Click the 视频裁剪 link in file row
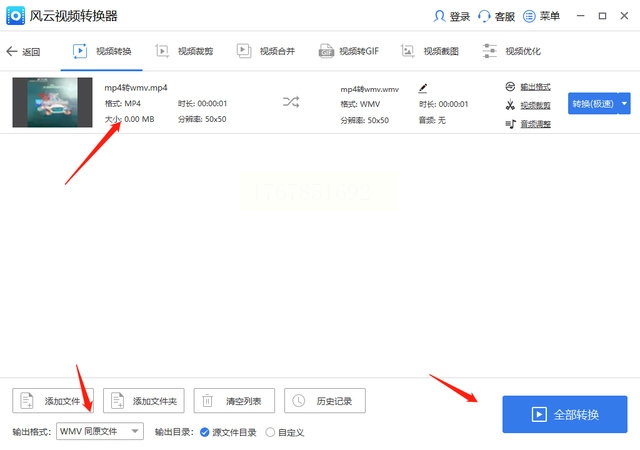640x450 pixels. (x=535, y=106)
